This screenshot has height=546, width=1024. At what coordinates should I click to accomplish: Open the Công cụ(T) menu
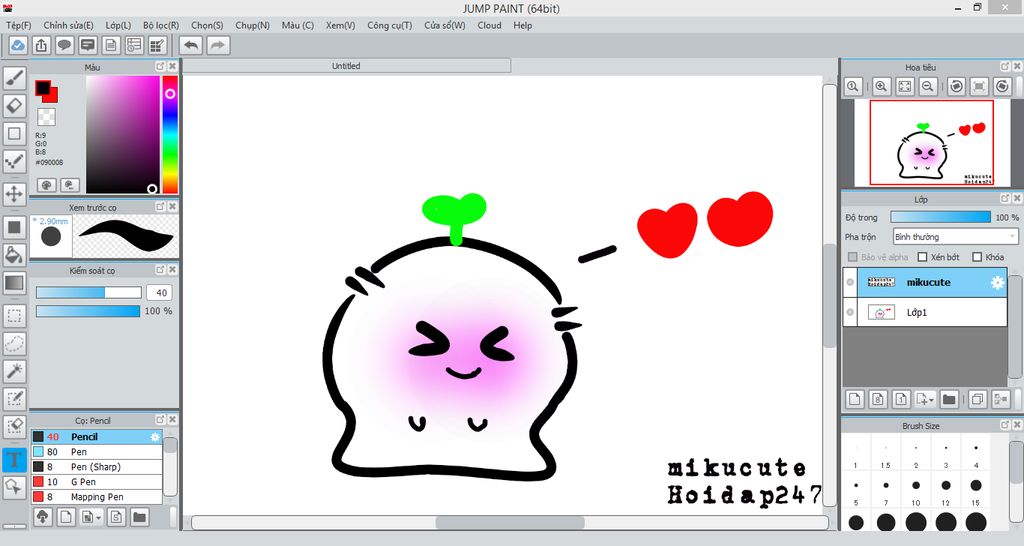tap(390, 25)
